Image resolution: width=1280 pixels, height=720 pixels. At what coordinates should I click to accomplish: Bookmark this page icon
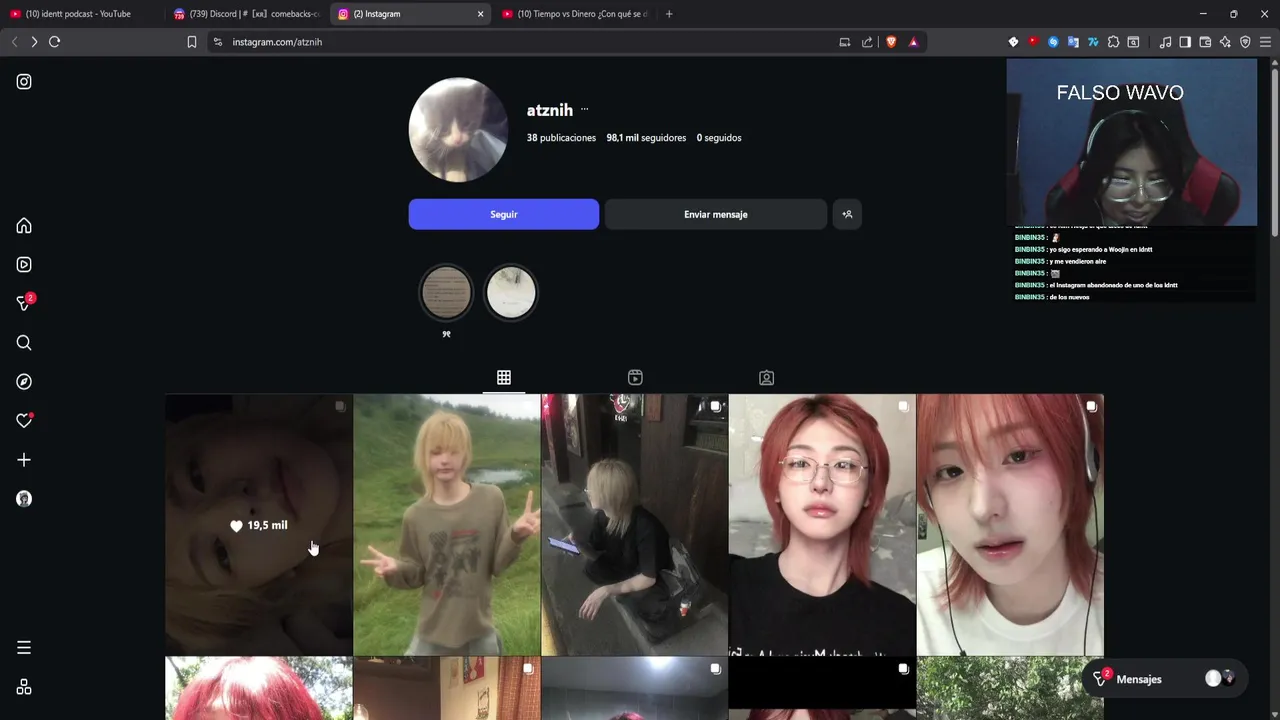tap(192, 42)
